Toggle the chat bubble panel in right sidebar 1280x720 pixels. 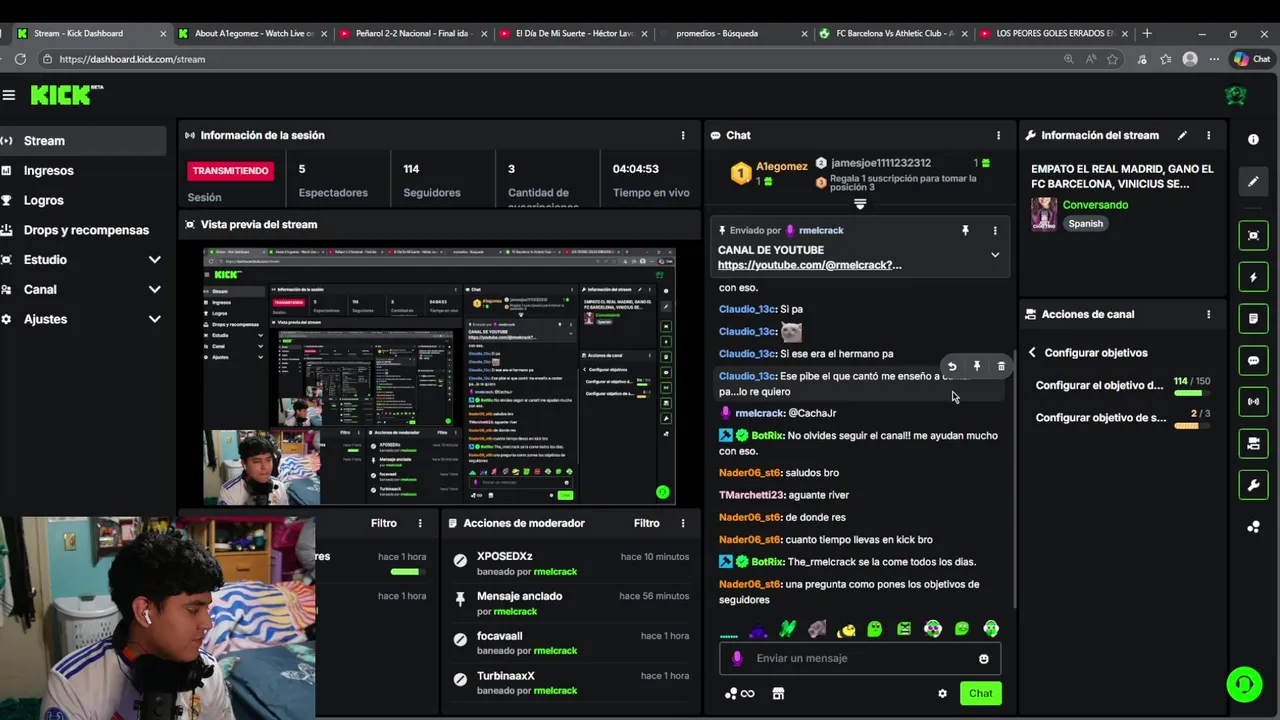tap(1253, 360)
